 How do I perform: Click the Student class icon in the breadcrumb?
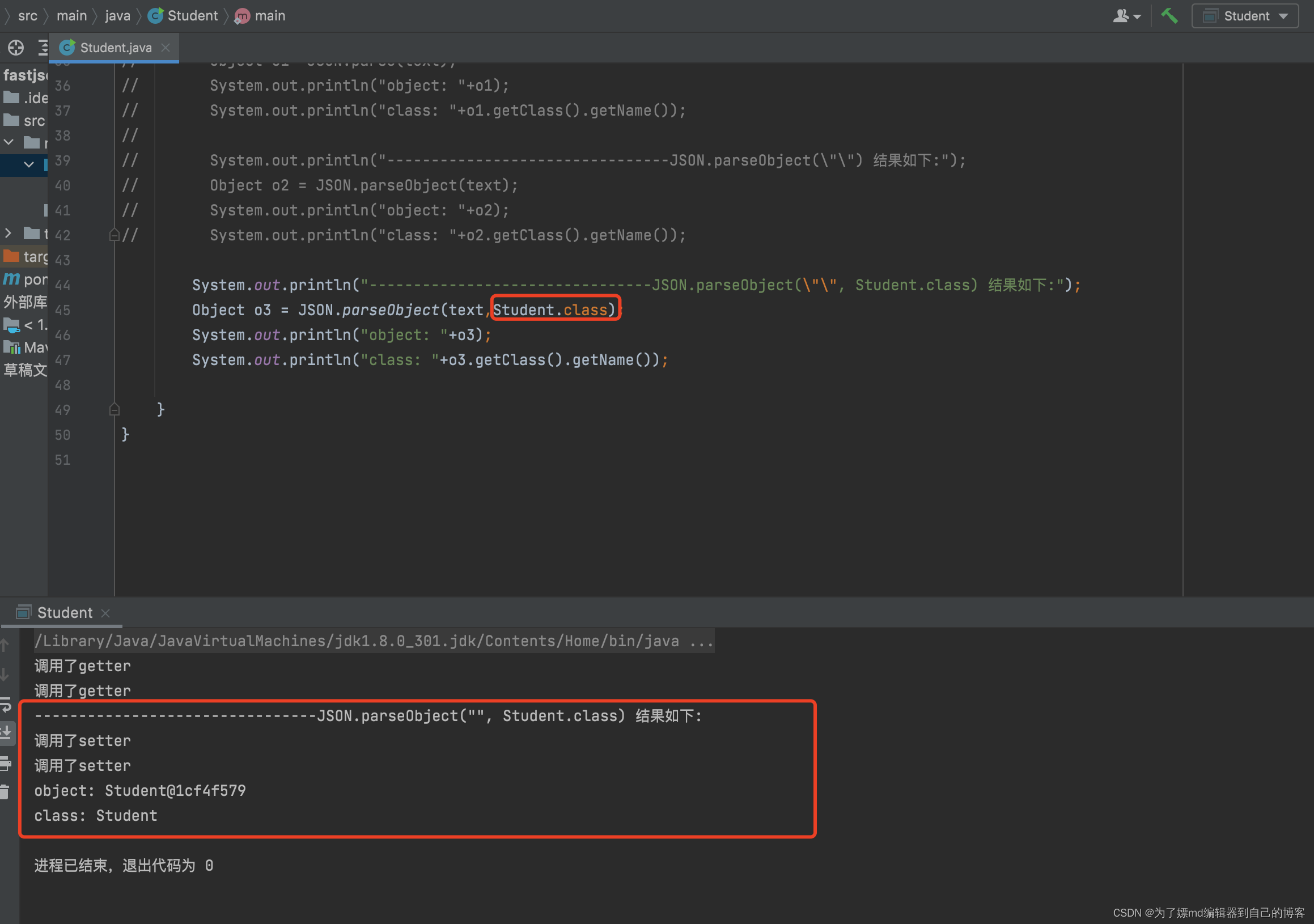coord(155,15)
